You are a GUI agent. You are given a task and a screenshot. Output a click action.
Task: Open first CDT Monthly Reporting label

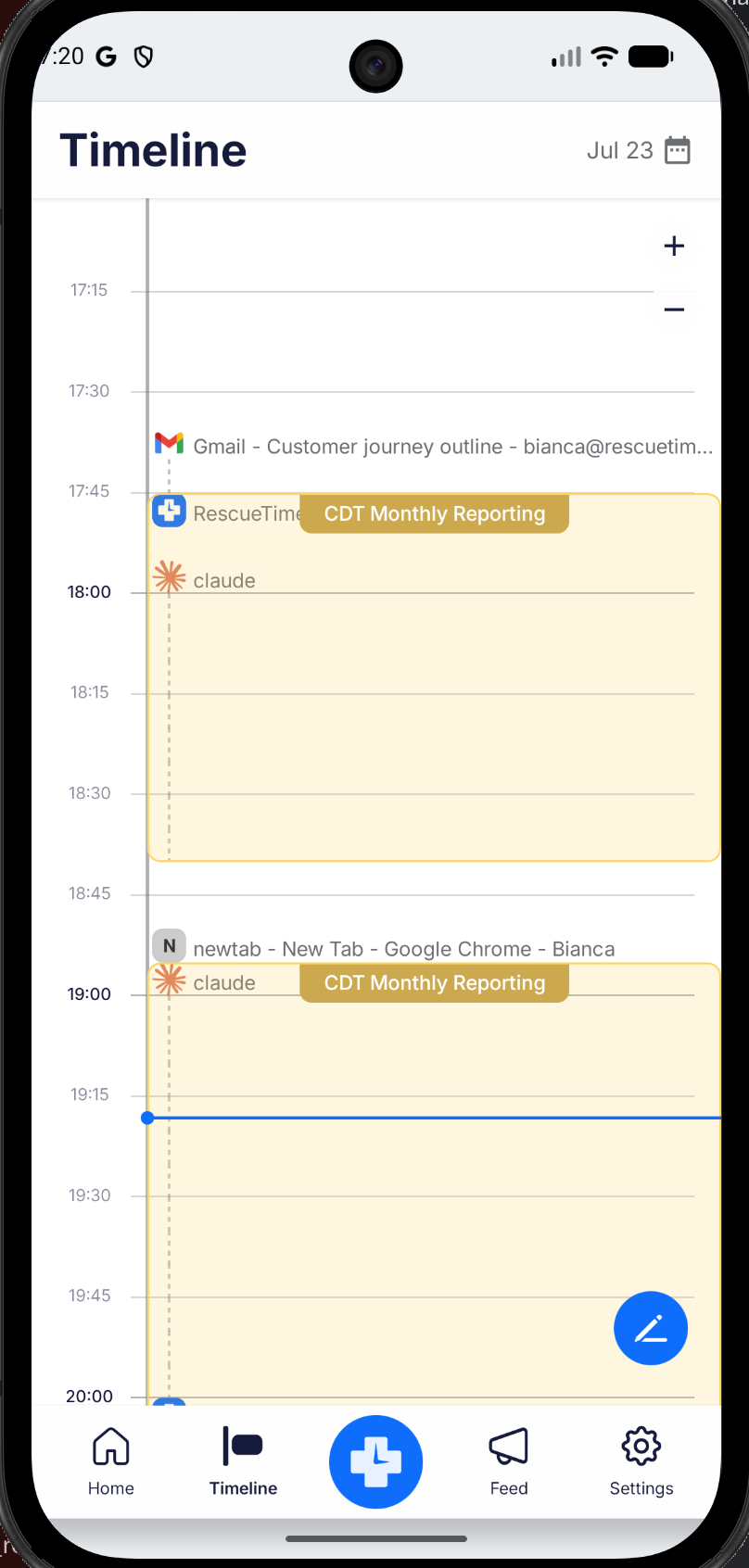tap(435, 514)
